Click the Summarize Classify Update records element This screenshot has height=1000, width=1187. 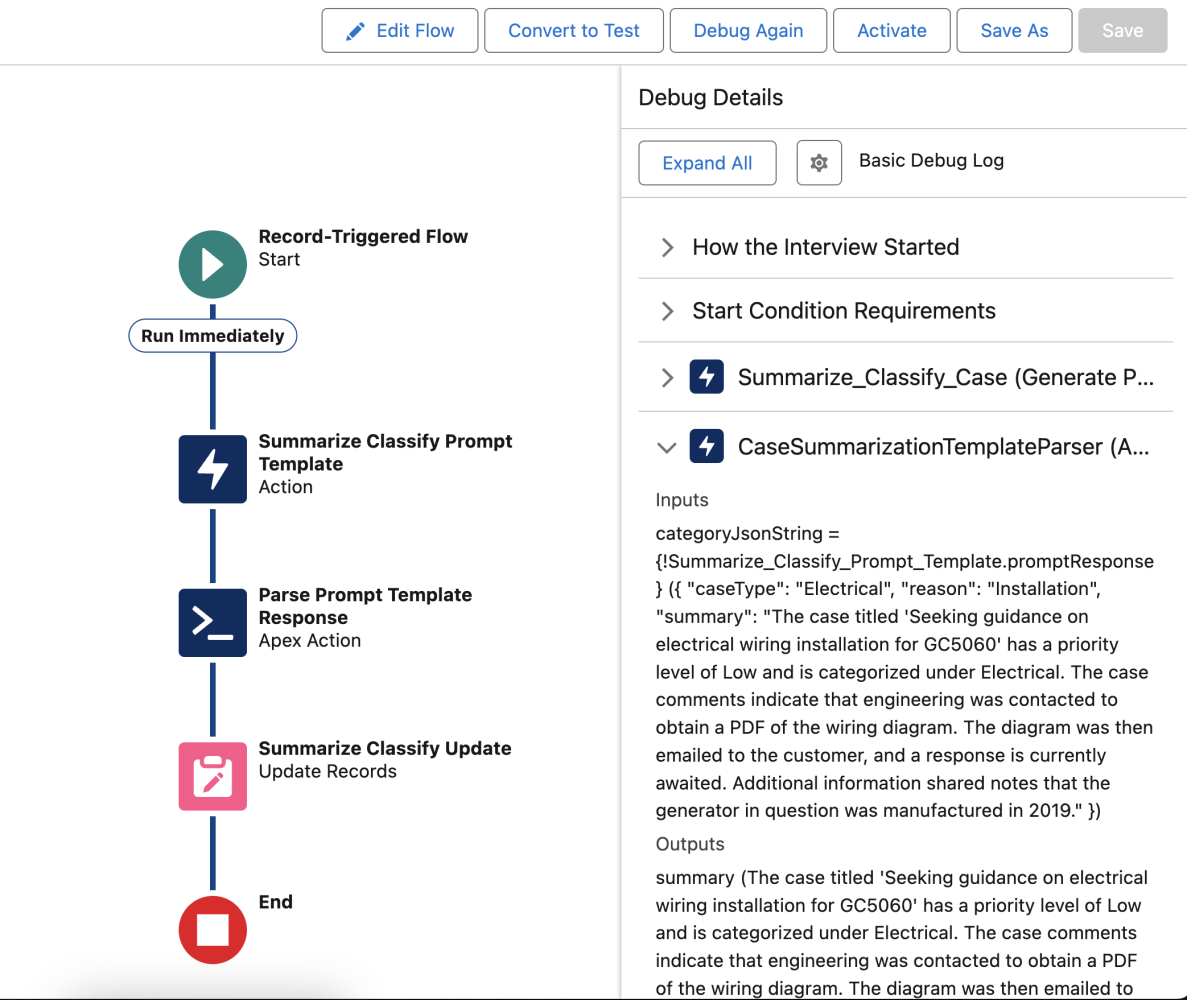[212, 776]
